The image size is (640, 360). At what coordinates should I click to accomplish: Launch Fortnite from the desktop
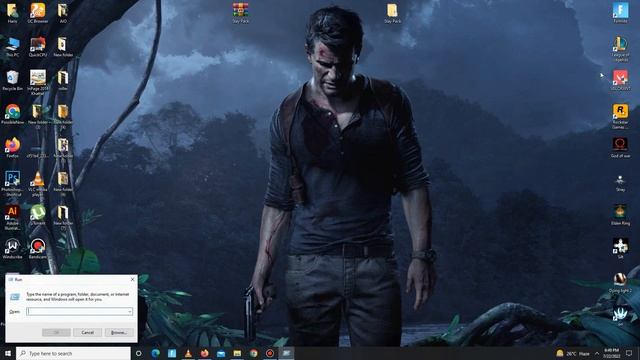(620, 12)
